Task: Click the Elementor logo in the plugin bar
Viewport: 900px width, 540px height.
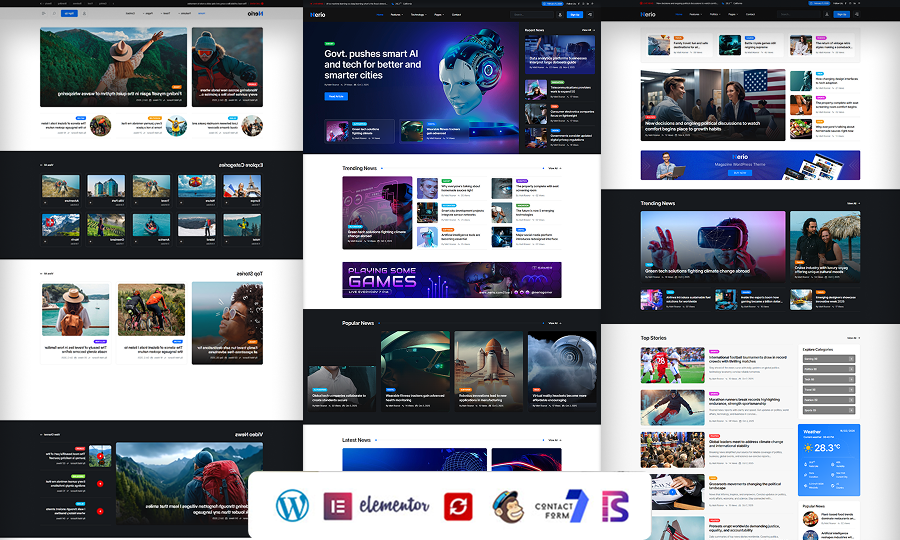Action: pyautogui.click(x=377, y=506)
